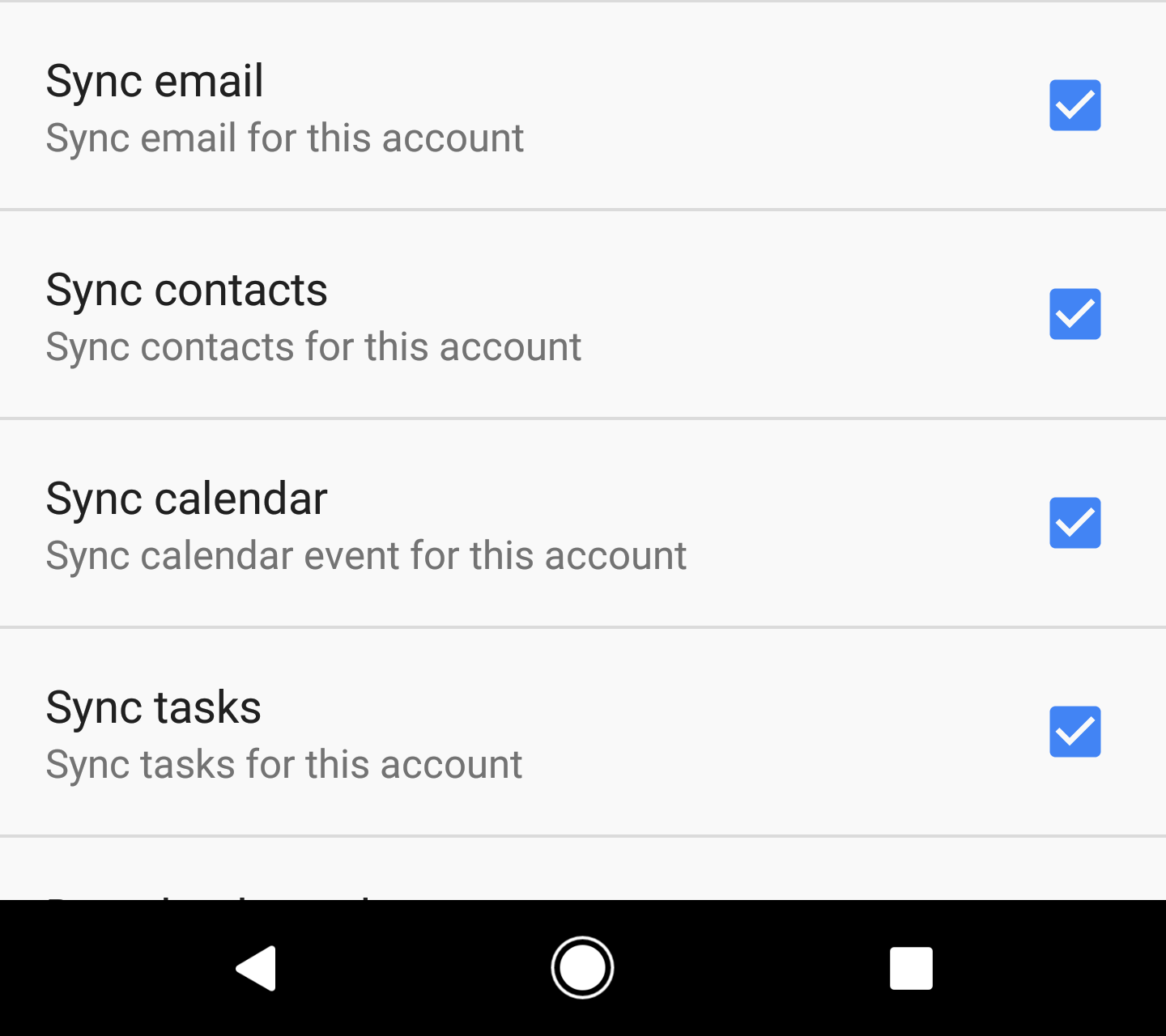Image resolution: width=1166 pixels, height=1036 pixels.
Task: Choose the 'Sync calendar' title label
Action: 186,499
